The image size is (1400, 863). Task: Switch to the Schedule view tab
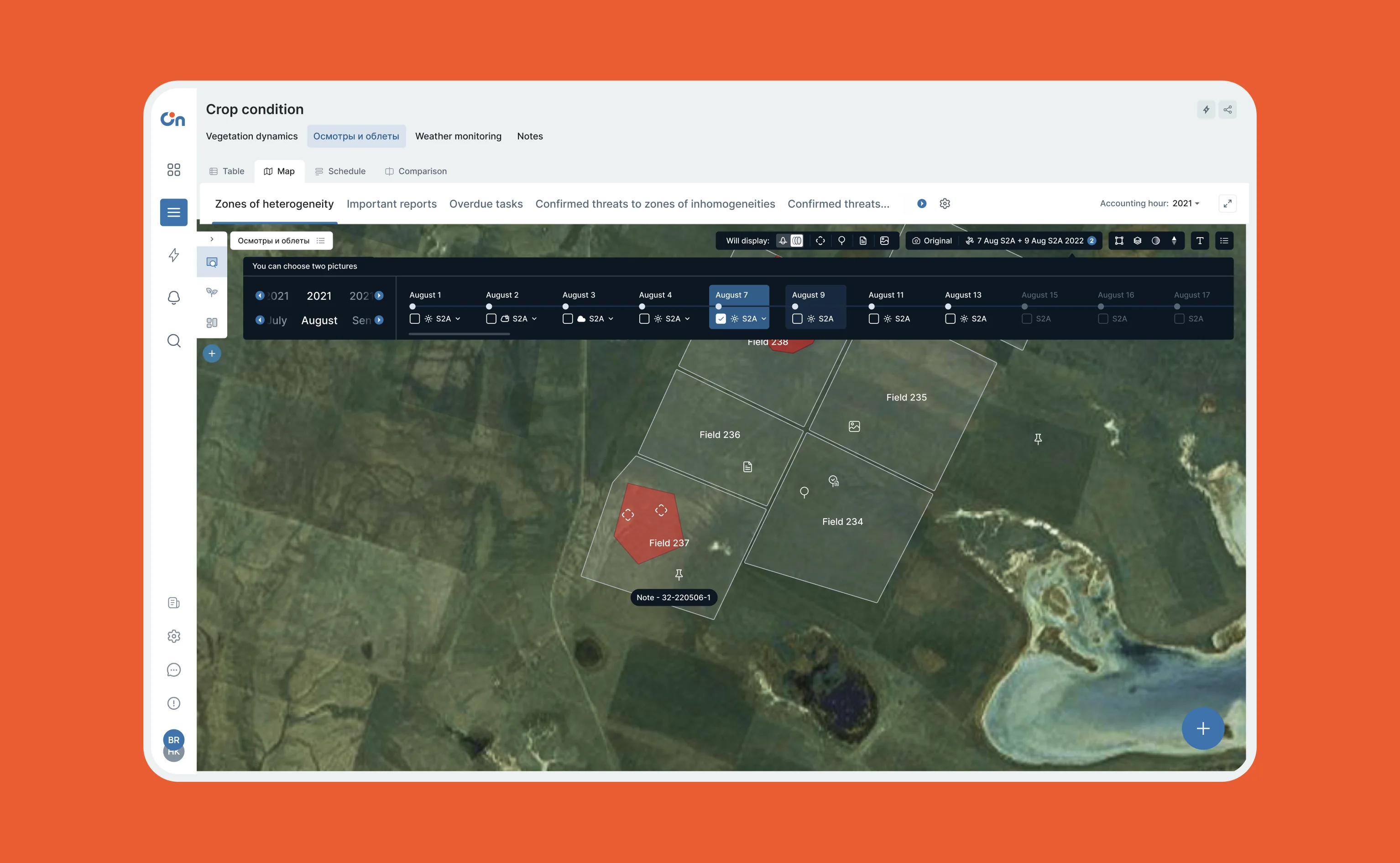pyautogui.click(x=340, y=171)
